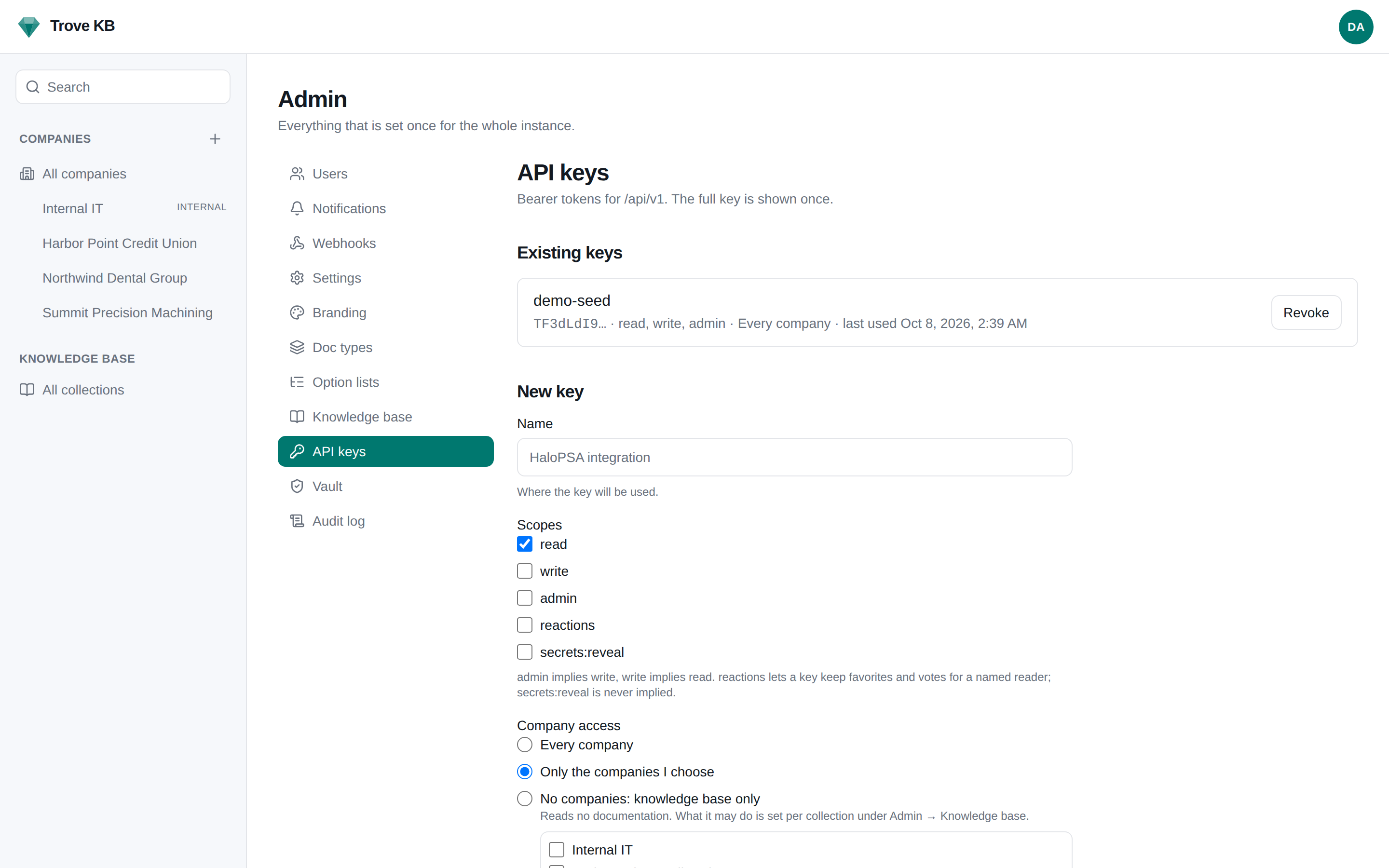
Task: Click the new key Name input field
Action: point(794,457)
